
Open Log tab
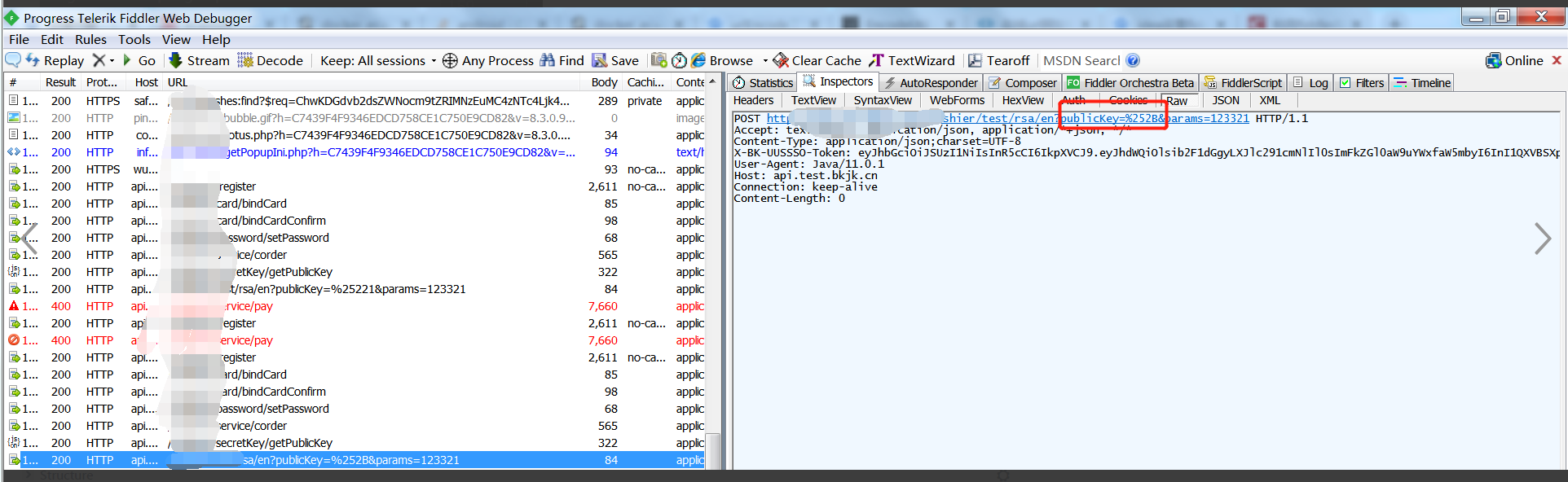pyautogui.click(x=1310, y=82)
